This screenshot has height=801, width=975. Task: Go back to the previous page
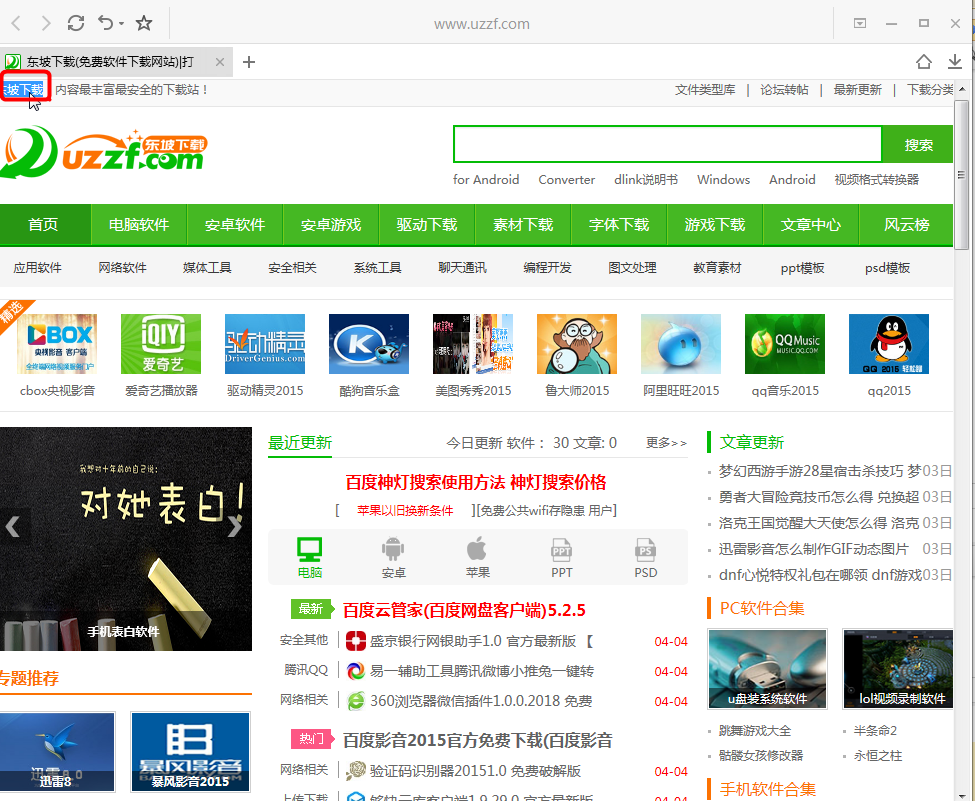coord(16,24)
